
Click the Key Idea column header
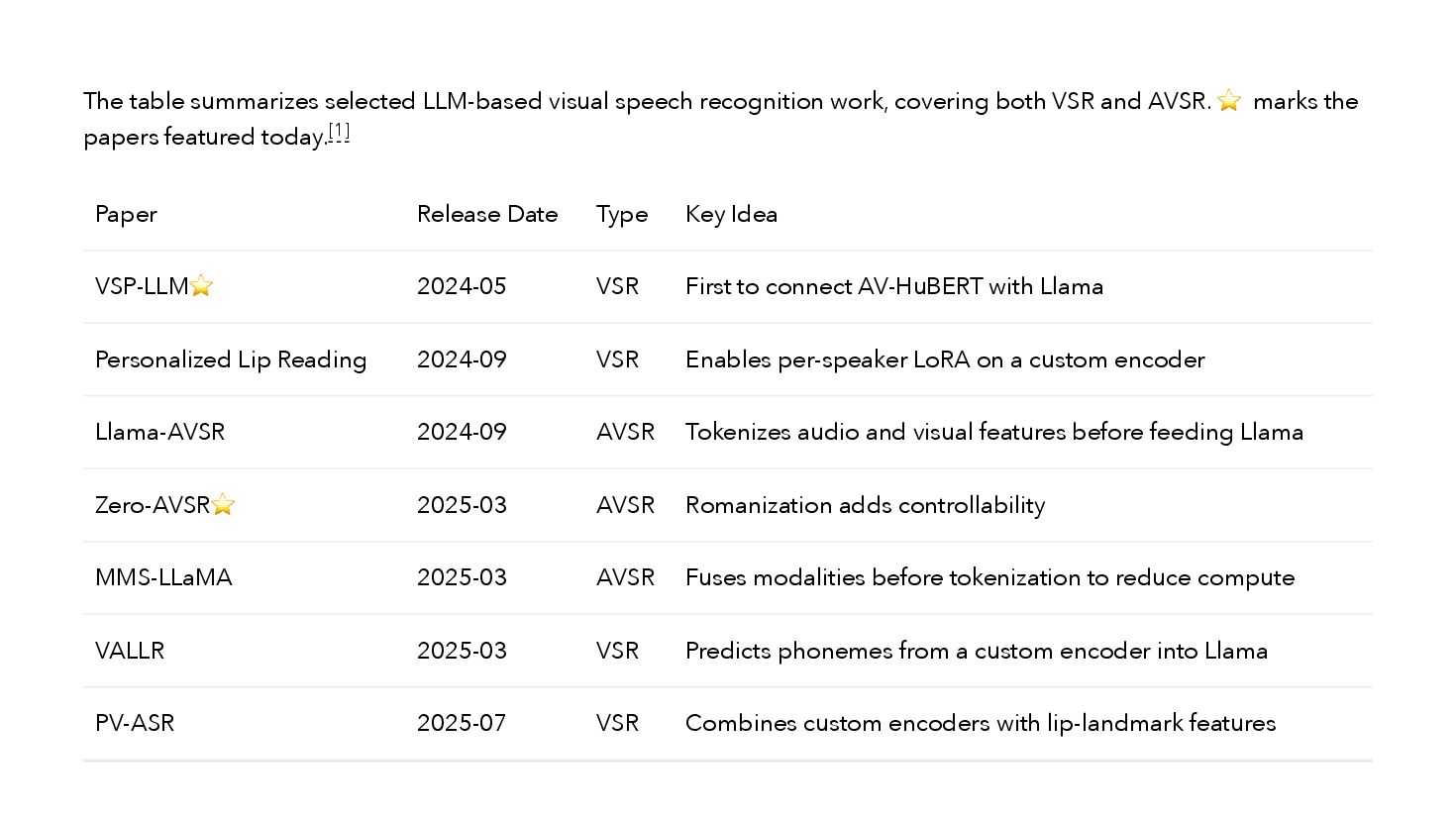pyautogui.click(x=731, y=214)
